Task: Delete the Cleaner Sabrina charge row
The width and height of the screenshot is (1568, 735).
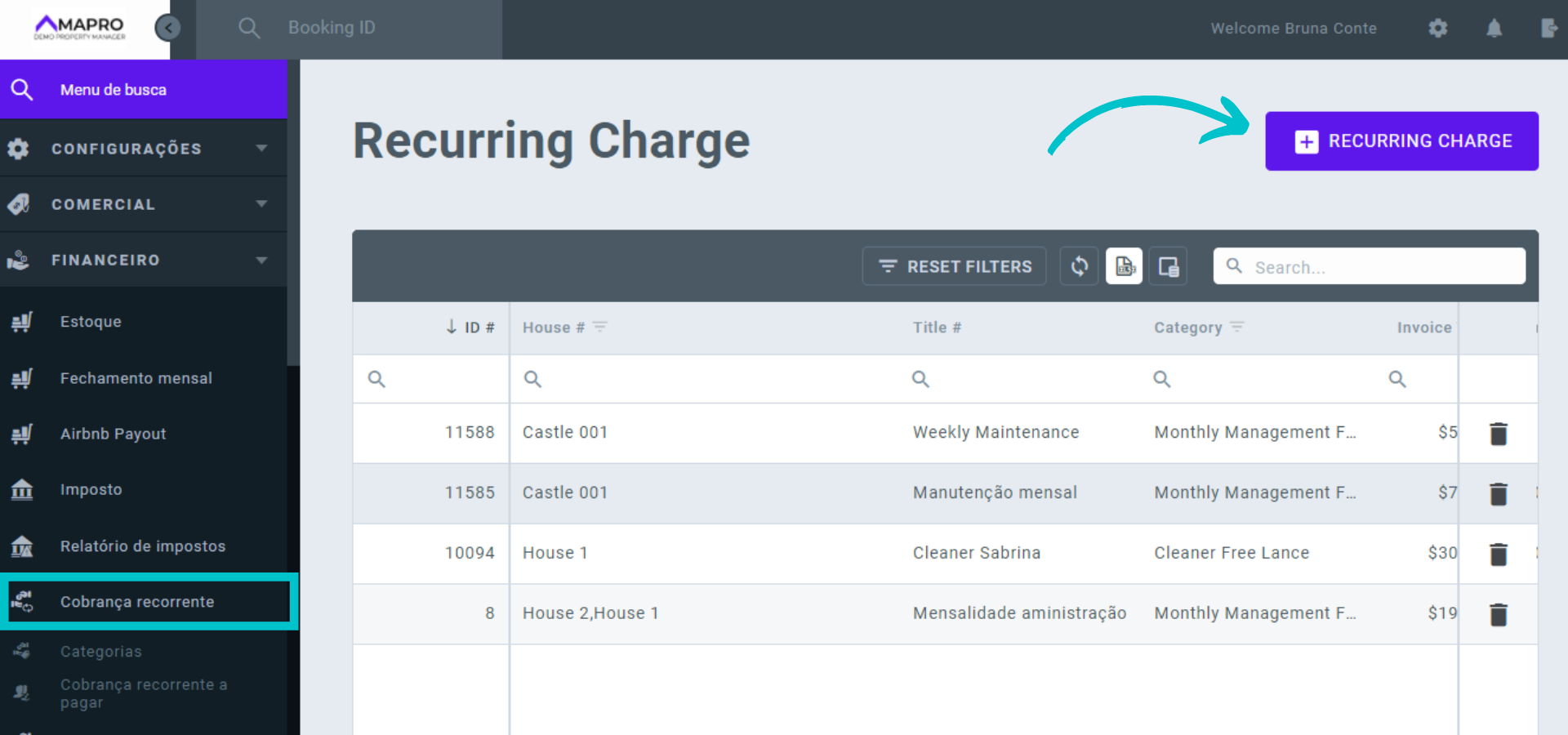Action: pyautogui.click(x=1498, y=555)
